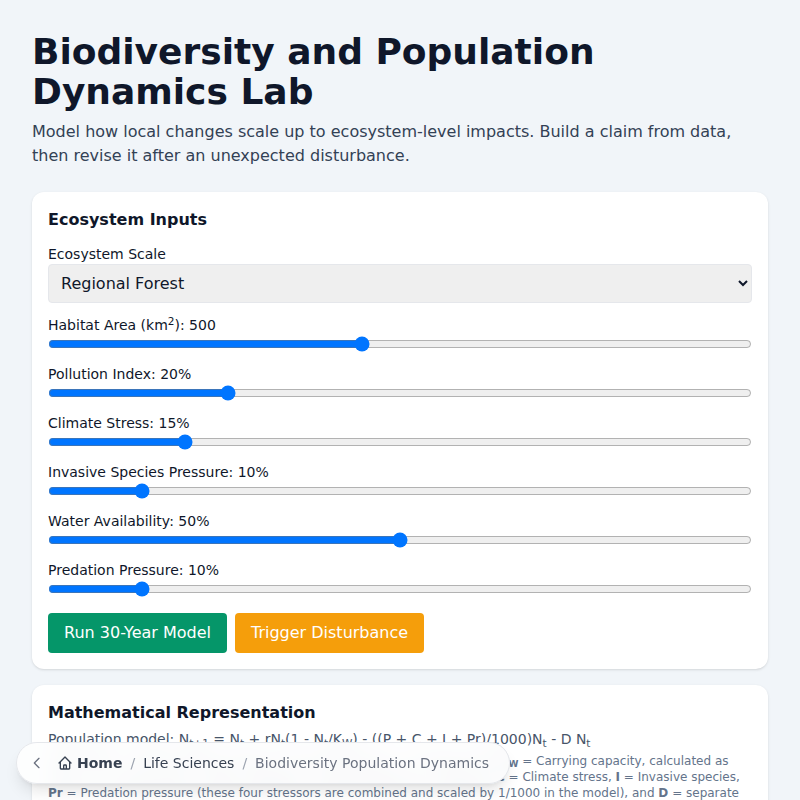The height and width of the screenshot is (800, 800).
Task: Click the lab page title
Action: click(x=313, y=71)
